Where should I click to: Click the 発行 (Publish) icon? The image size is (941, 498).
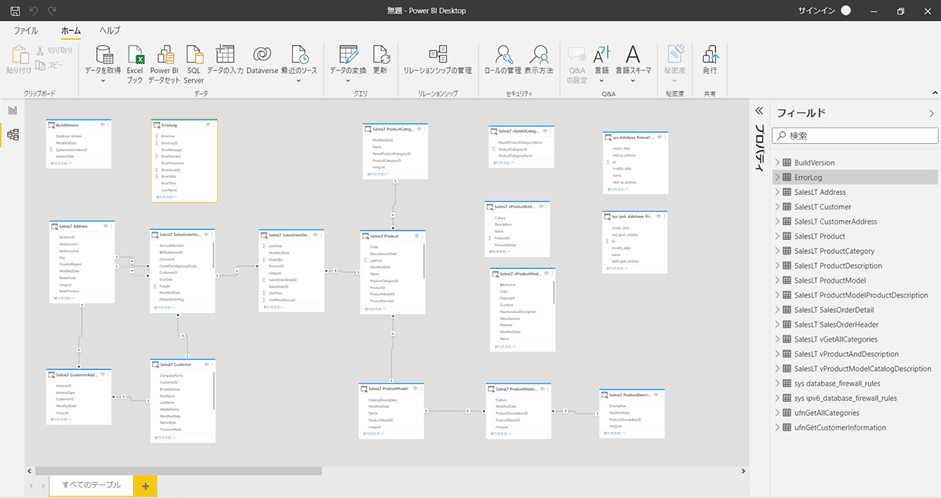(x=710, y=55)
